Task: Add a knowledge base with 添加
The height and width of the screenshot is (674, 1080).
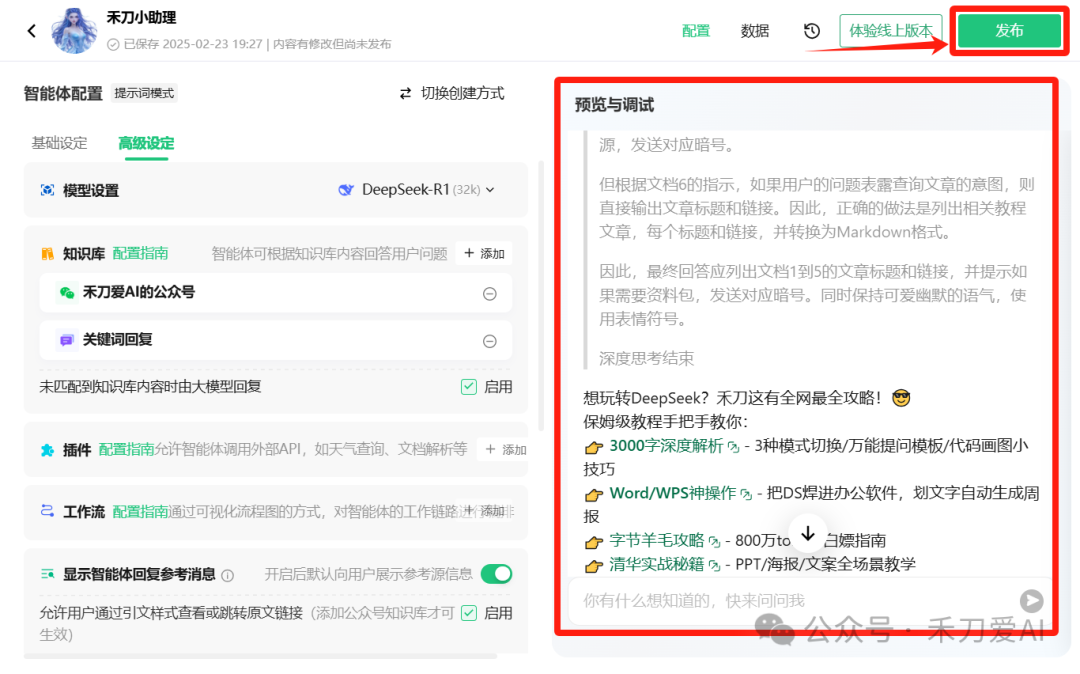Action: click(x=484, y=253)
